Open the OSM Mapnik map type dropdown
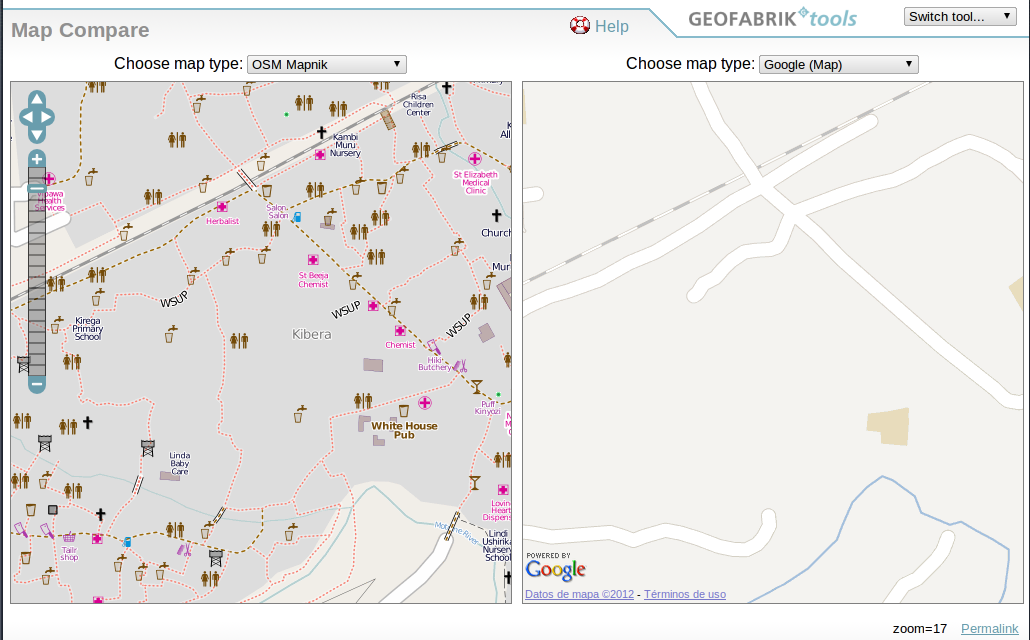Image resolution: width=1030 pixels, height=640 pixels. 326,64
